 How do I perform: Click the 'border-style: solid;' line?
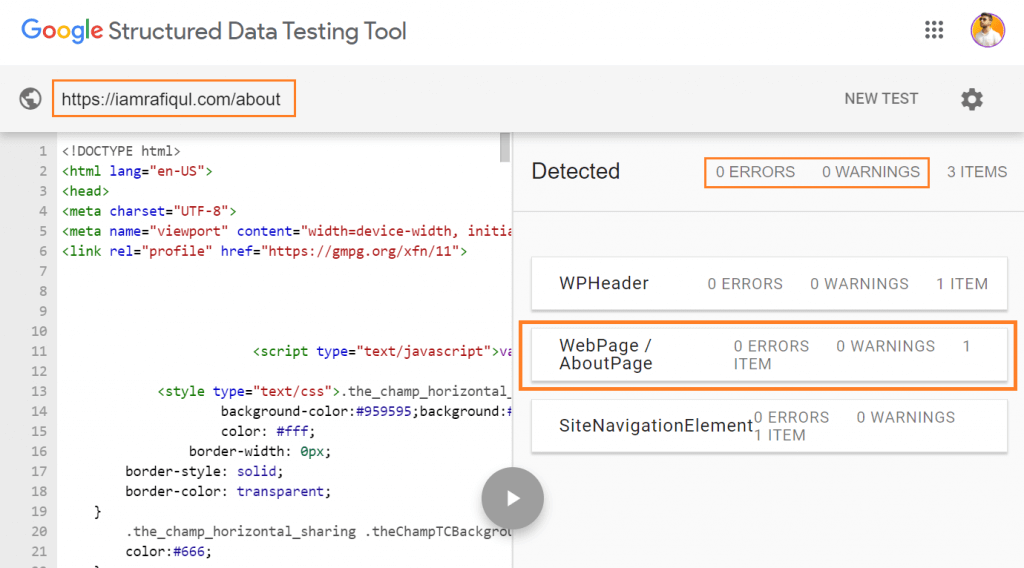[204, 471]
